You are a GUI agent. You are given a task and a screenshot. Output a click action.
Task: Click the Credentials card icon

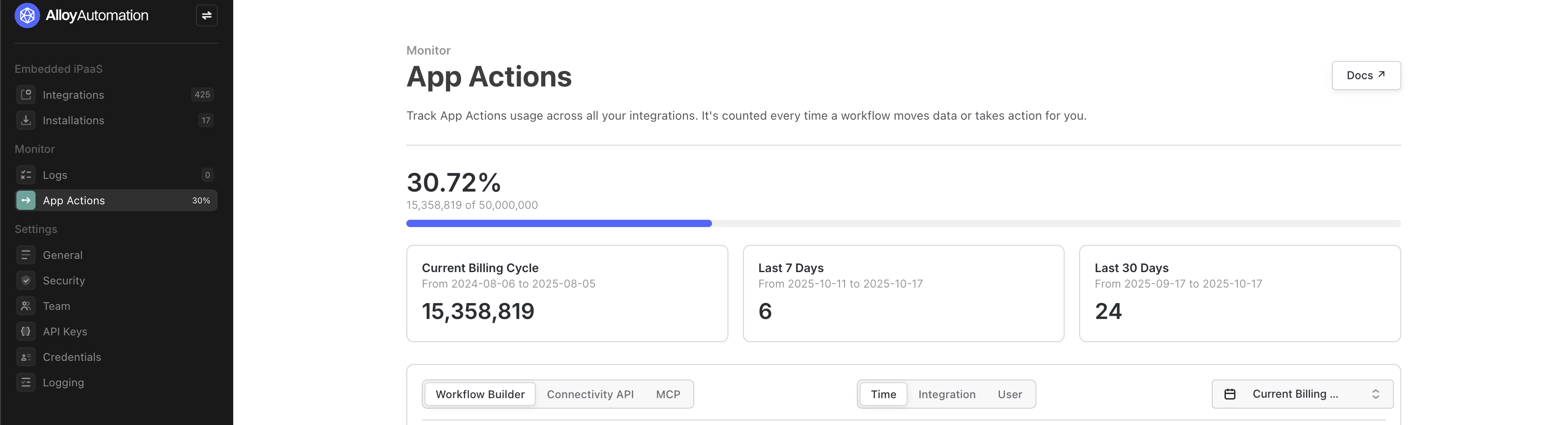click(x=26, y=358)
